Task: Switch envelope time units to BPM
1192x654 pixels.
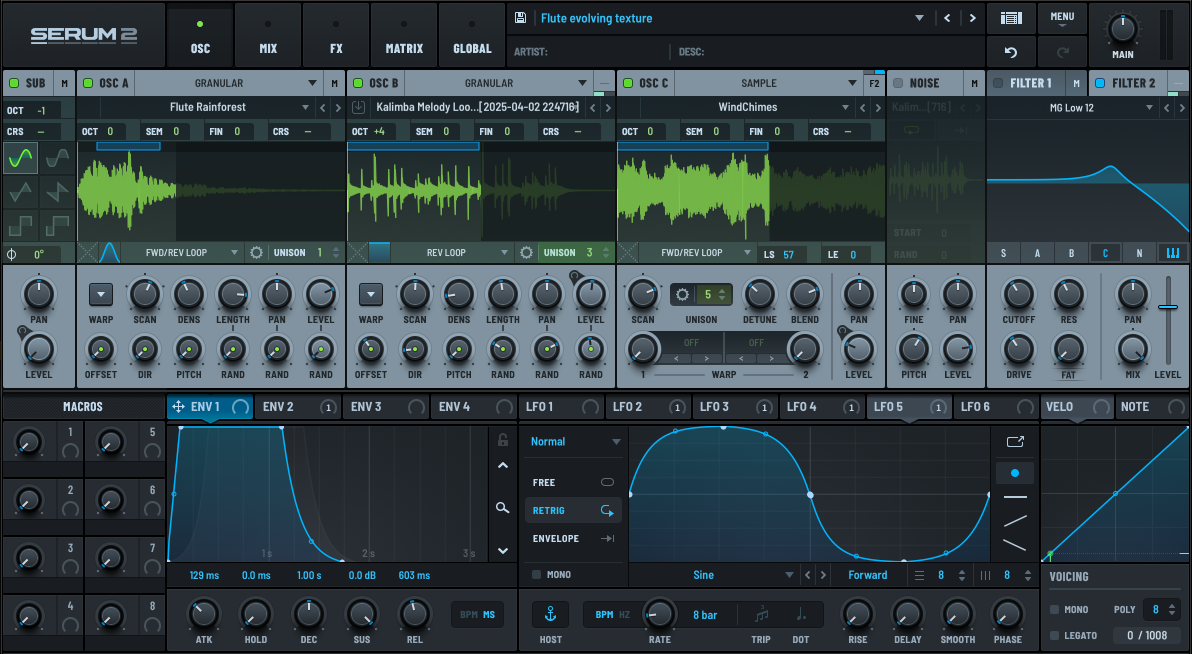Action: tap(468, 614)
